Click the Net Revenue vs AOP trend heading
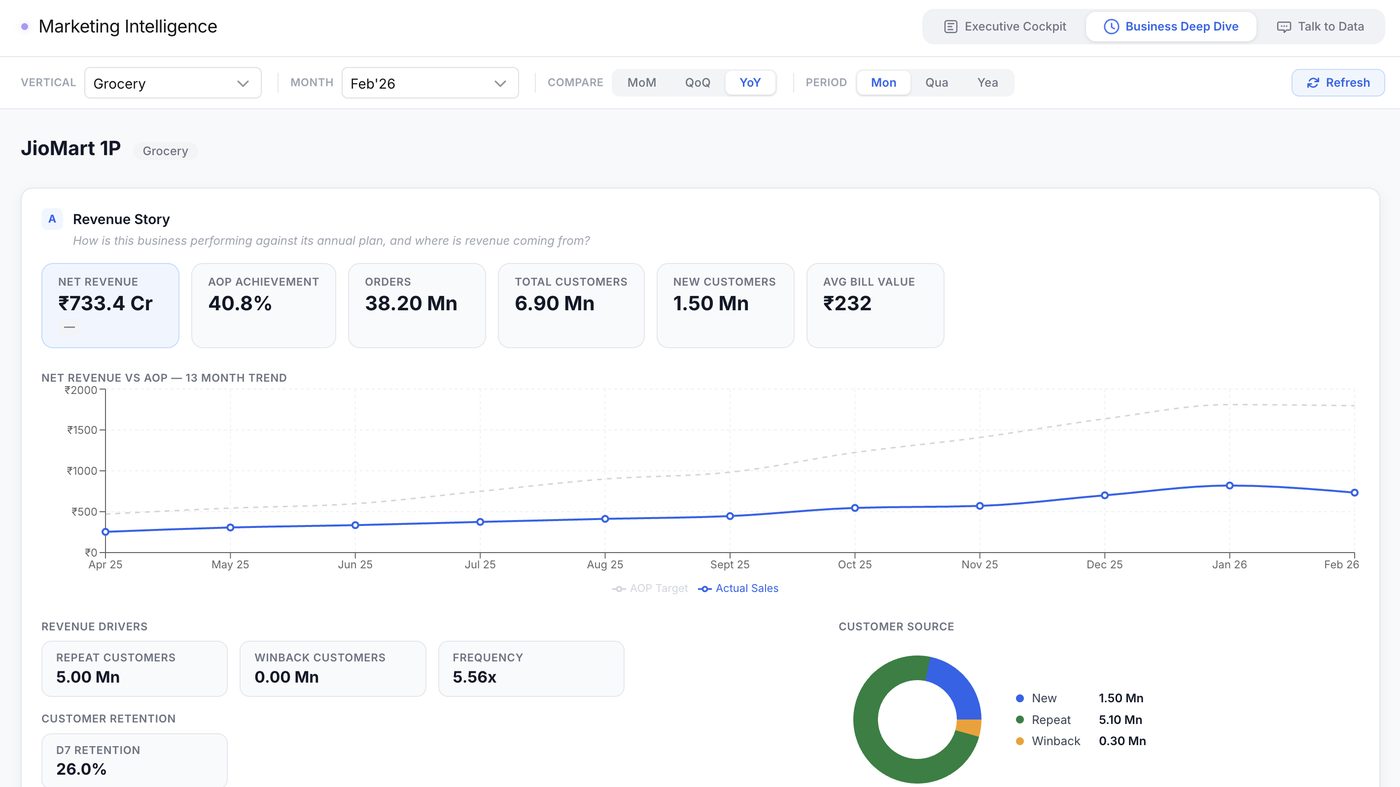 164,378
